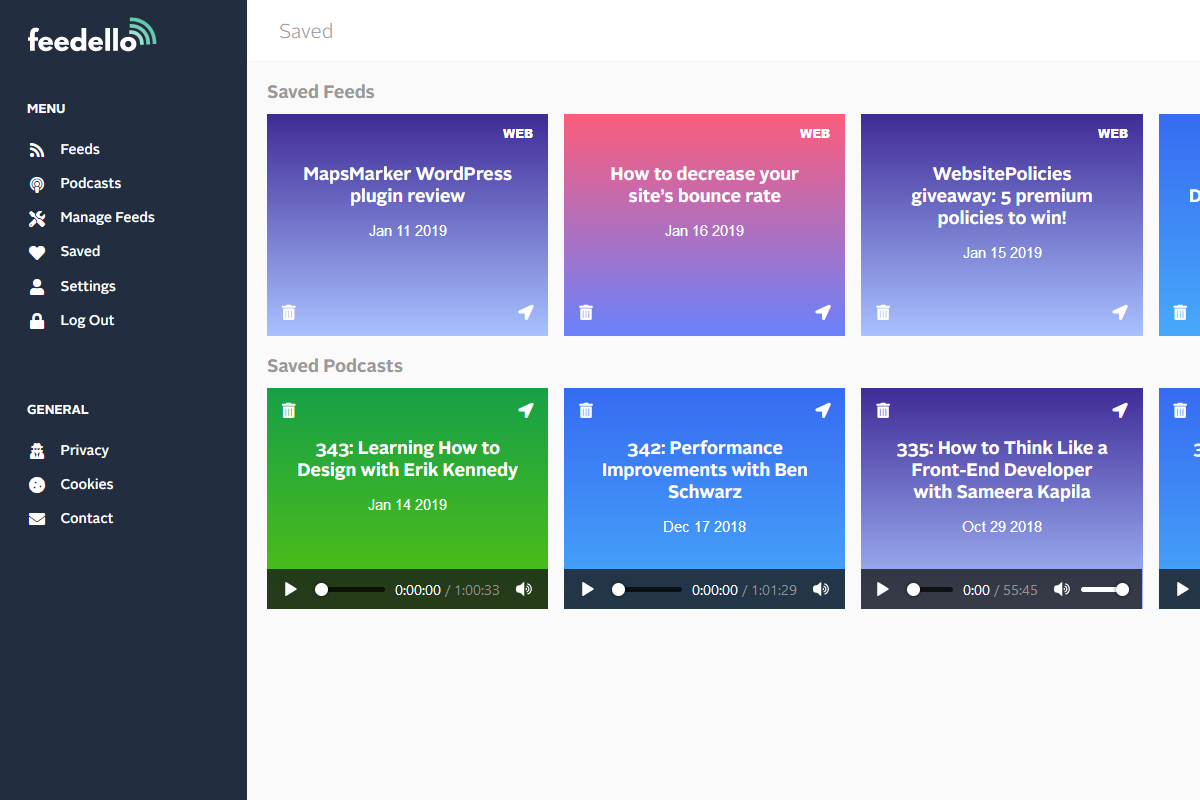The height and width of the screenshot is (800, 1200).
Task: Click the 342: Performance Improvements title
Action: 704,470
